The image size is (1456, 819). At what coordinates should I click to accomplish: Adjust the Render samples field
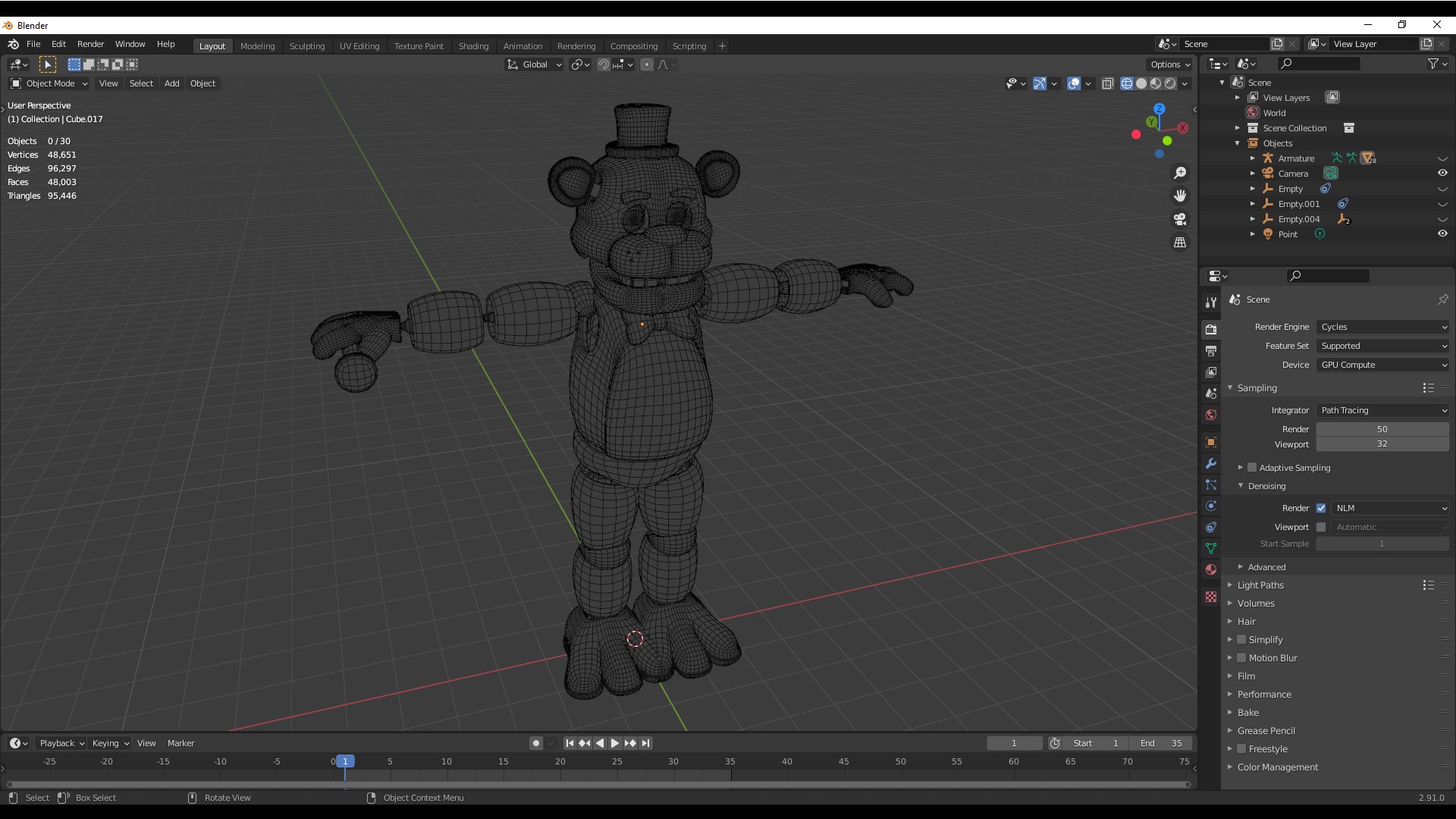point(1382,429)
